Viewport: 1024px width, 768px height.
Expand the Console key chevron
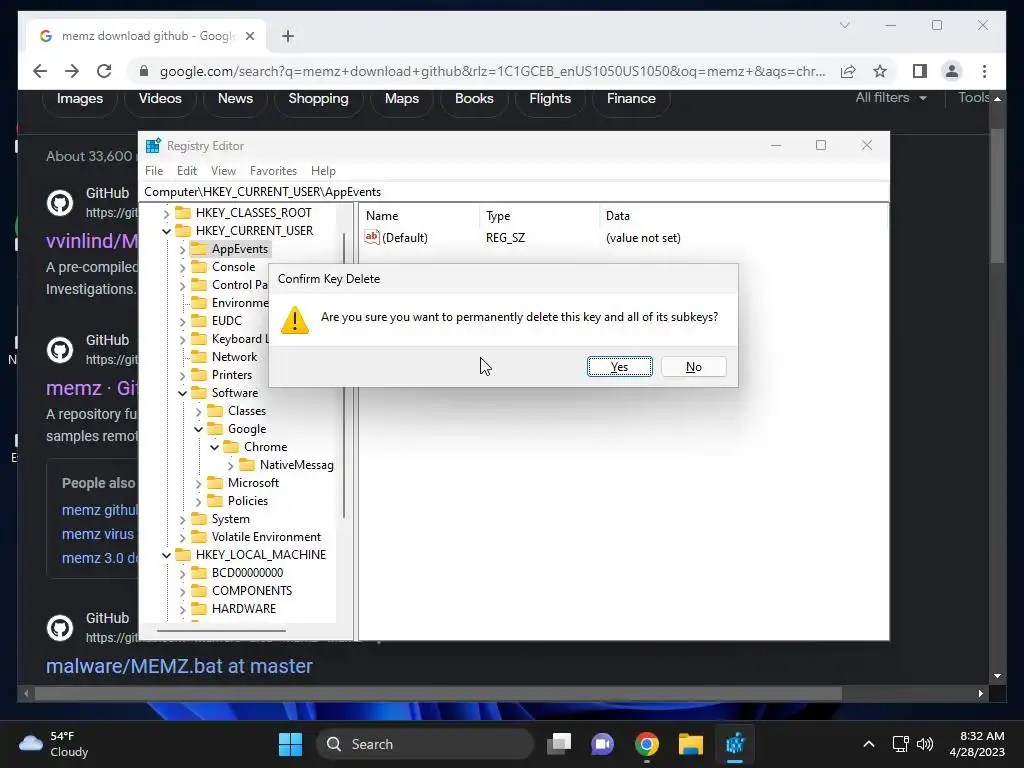tap(183, 267)
